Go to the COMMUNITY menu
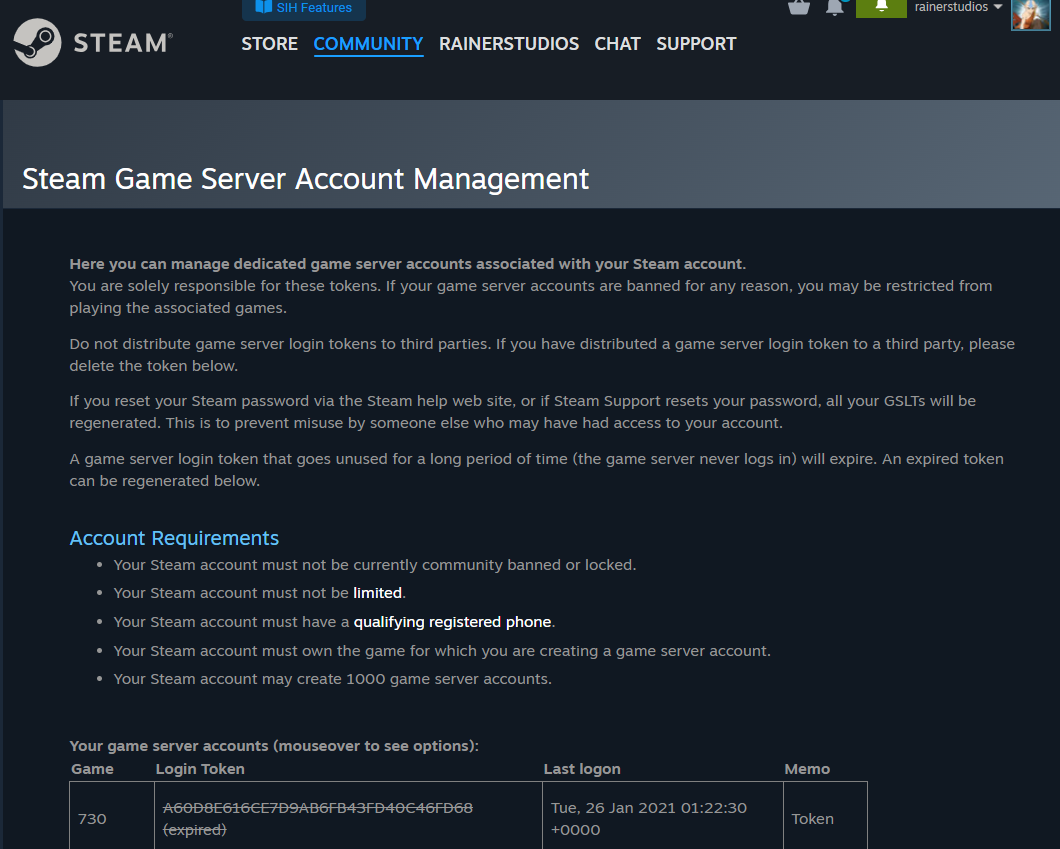Image resolution: width=1060 pixels, height=849 pixels. click(x=368, y=44)
